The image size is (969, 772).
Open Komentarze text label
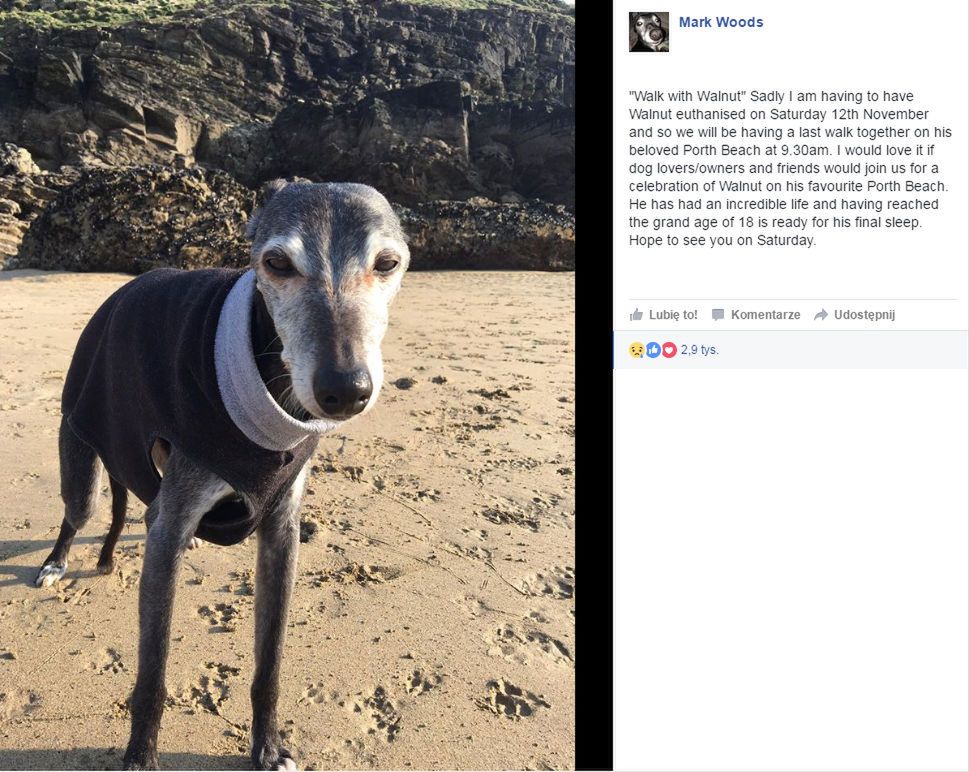(765, 315)
